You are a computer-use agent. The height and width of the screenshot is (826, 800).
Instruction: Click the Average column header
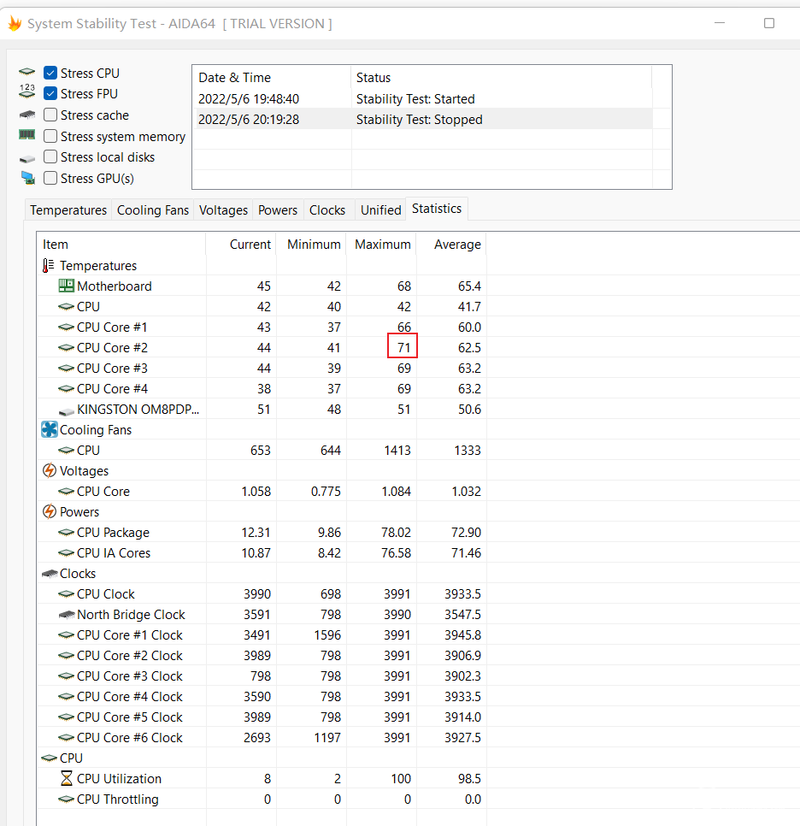[x=451, y=244]
